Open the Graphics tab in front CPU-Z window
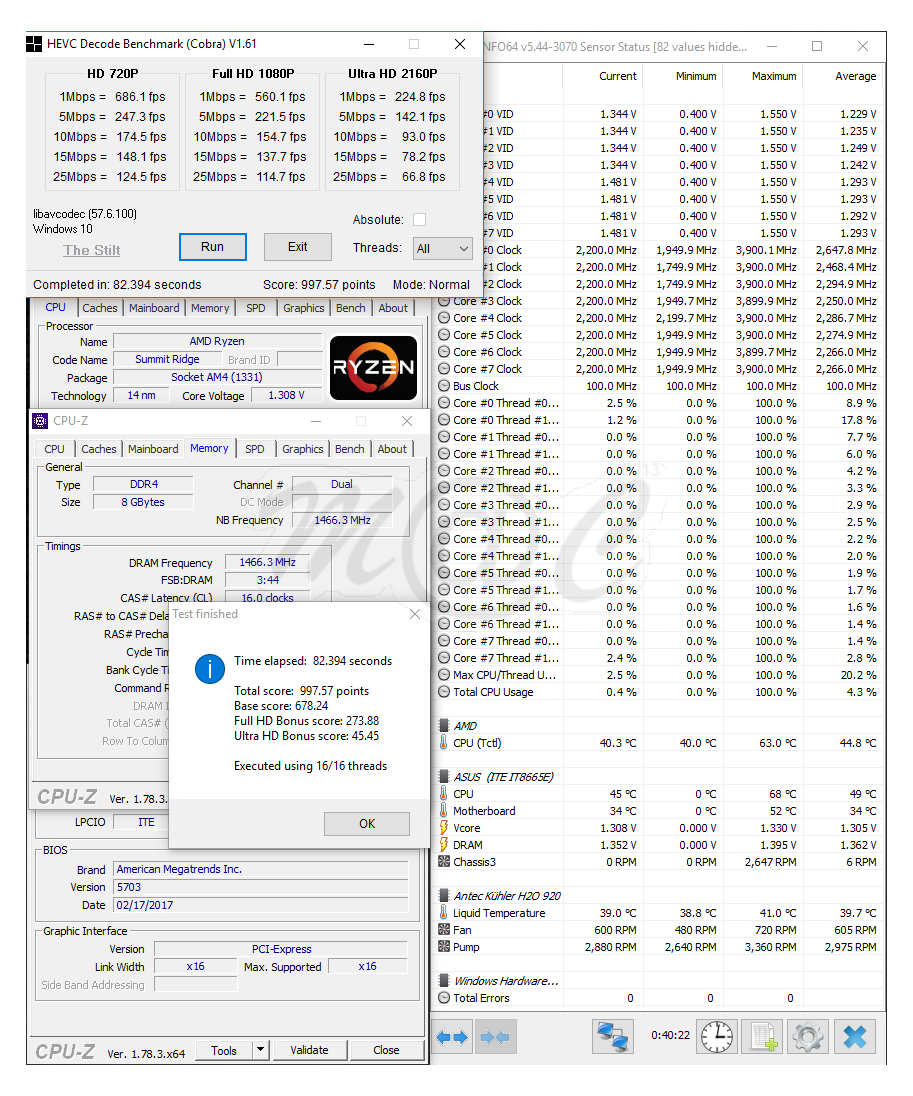Image resolution: width=913 pixels, height=1096 pixels. click(303, 449)
